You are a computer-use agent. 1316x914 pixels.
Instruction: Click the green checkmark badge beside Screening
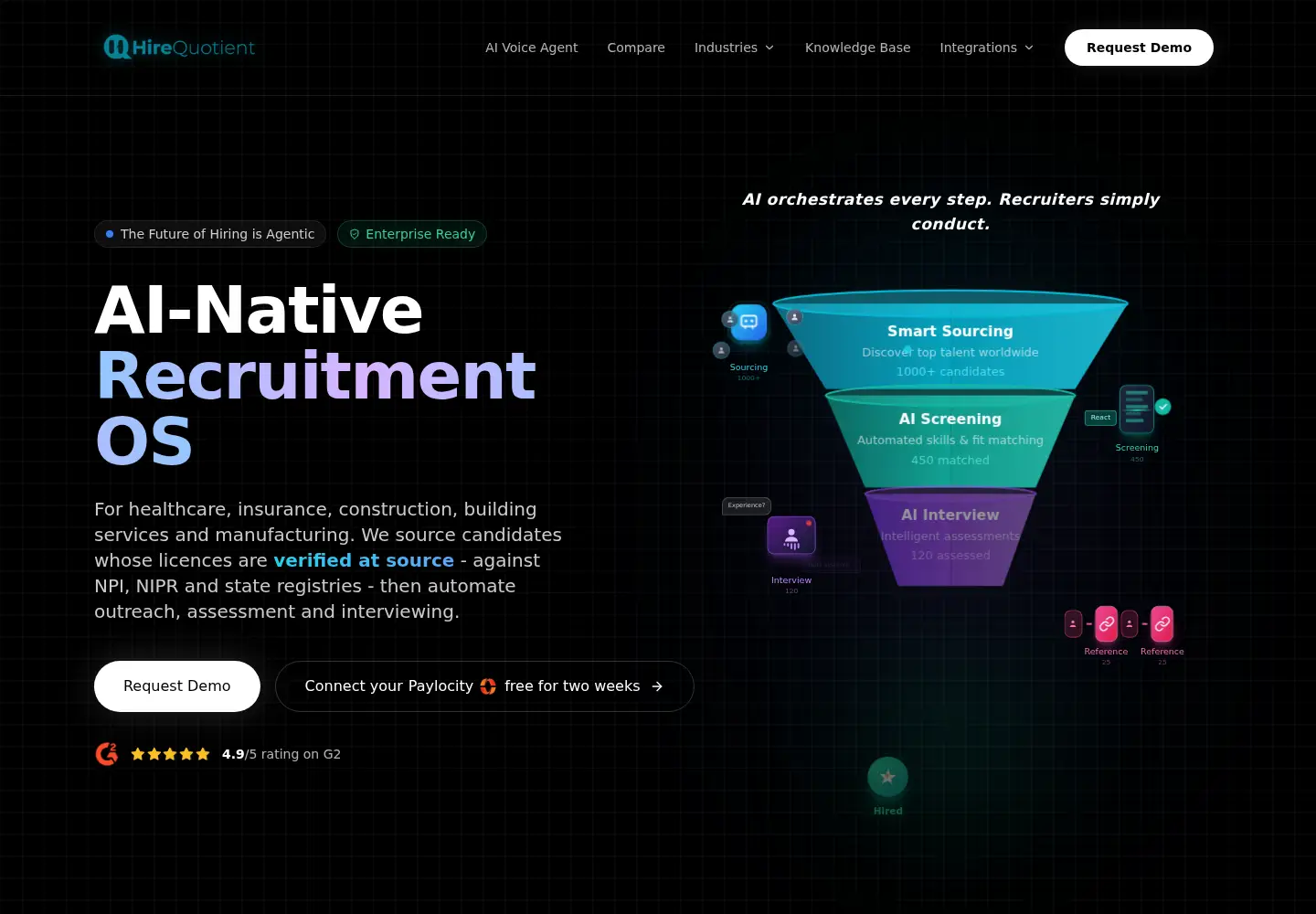(x=1162, y=407)
